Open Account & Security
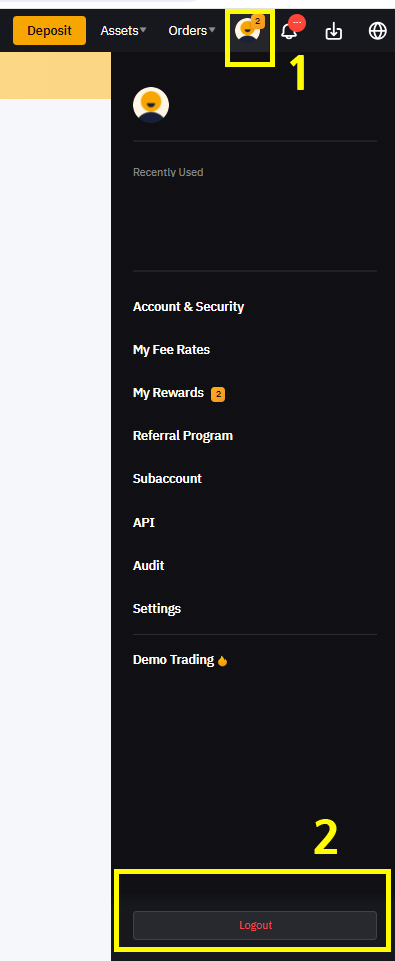This screenshot has width=395, height=961. [x=188, y=306]
